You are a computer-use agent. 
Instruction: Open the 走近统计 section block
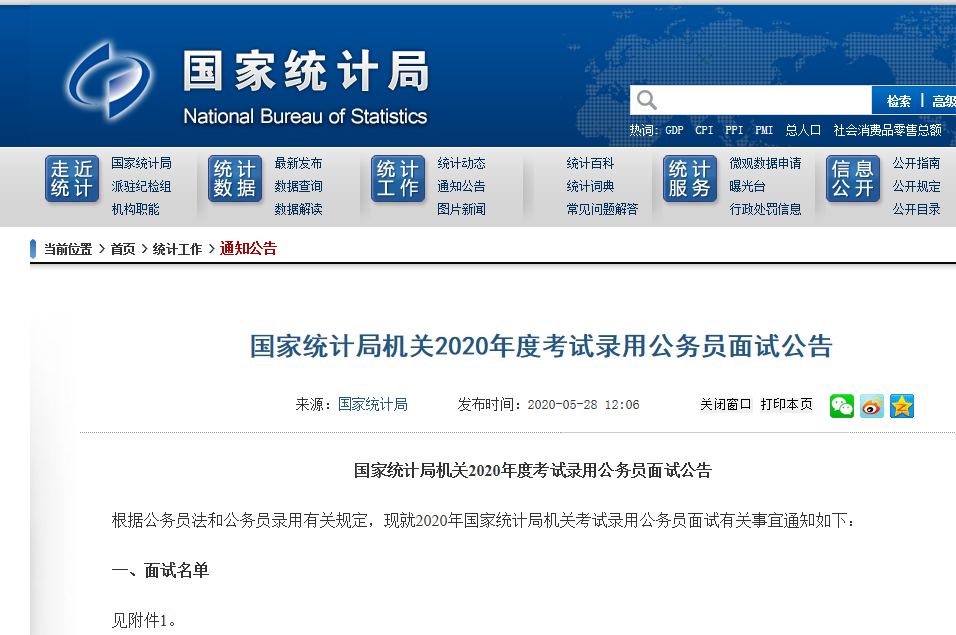(x=72, y=179)
